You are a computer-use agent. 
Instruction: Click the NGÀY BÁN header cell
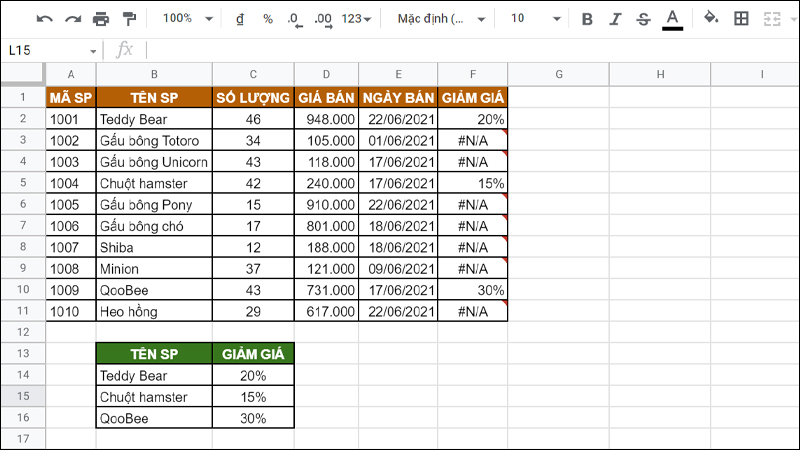pos(398,97)
